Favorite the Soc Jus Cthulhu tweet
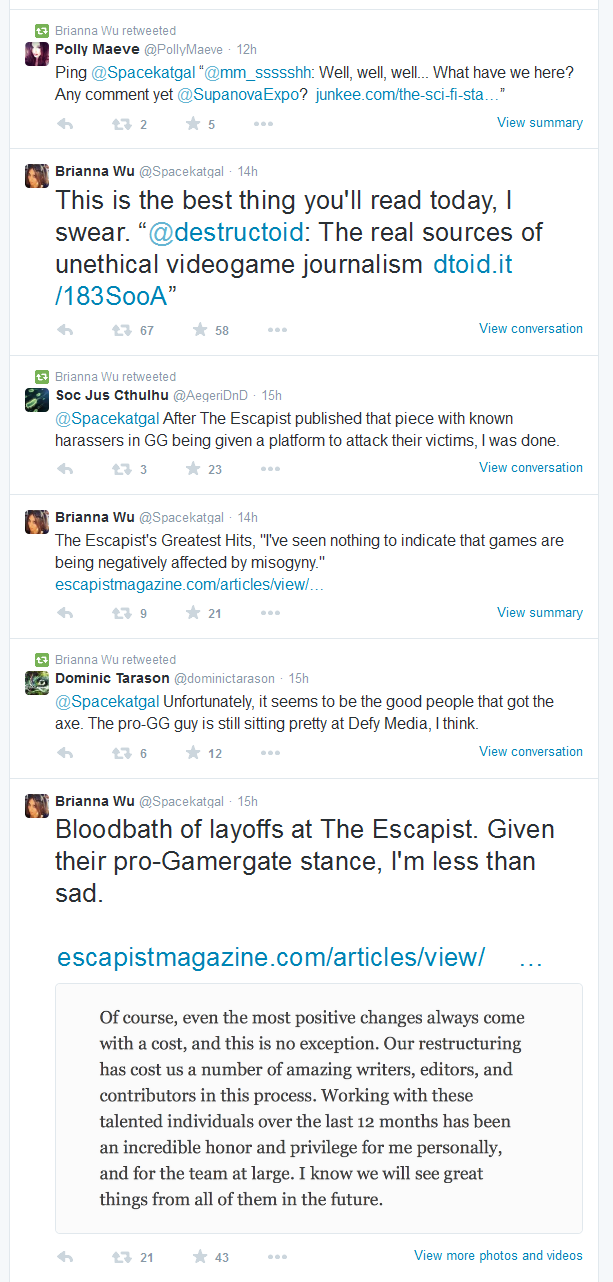613x1282 pixels. click(x=194, y=469)
